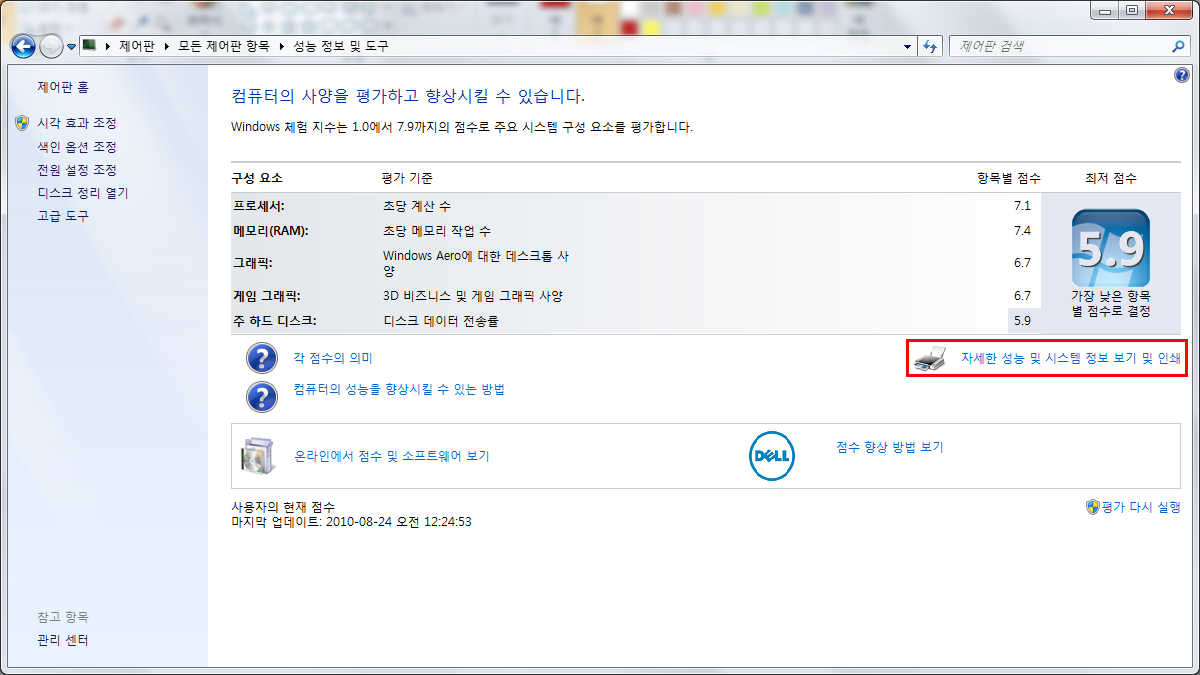Open 고급 도구 link
The height and width of the screenshot is (675, 1200).
tap(63, 216)
